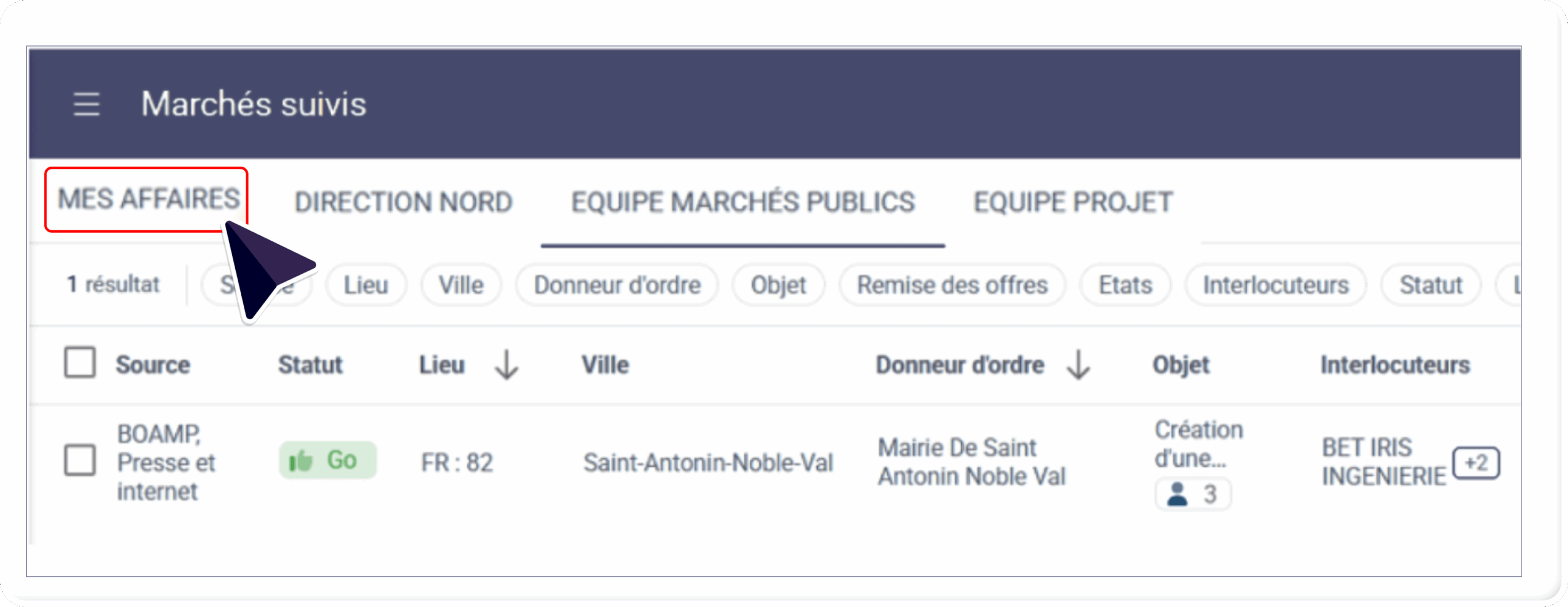
Task: Switch to the MES AFFAIRES tab
Action: coord(148,199)
